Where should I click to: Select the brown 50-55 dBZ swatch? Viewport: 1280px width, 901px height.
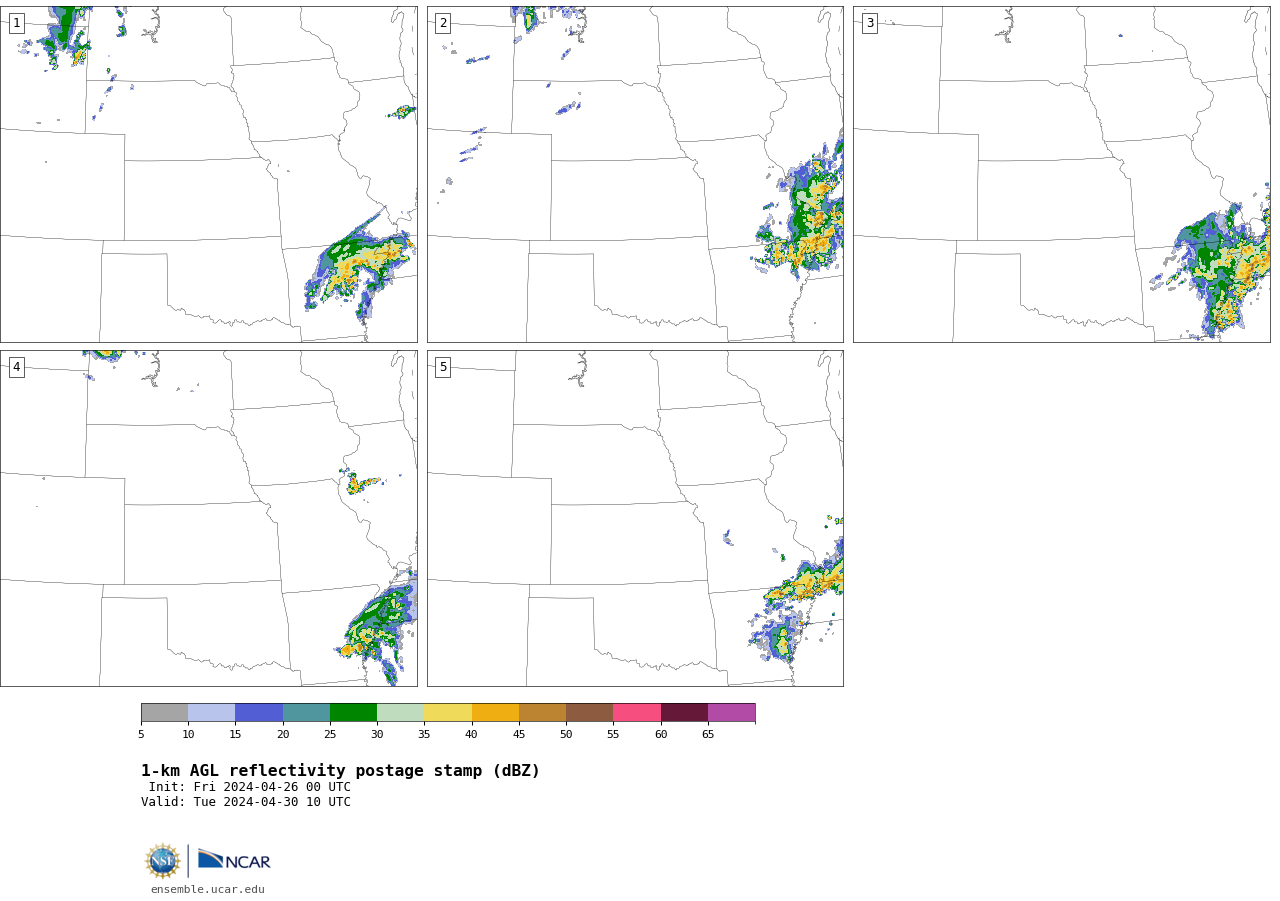(x=589, y=713)
